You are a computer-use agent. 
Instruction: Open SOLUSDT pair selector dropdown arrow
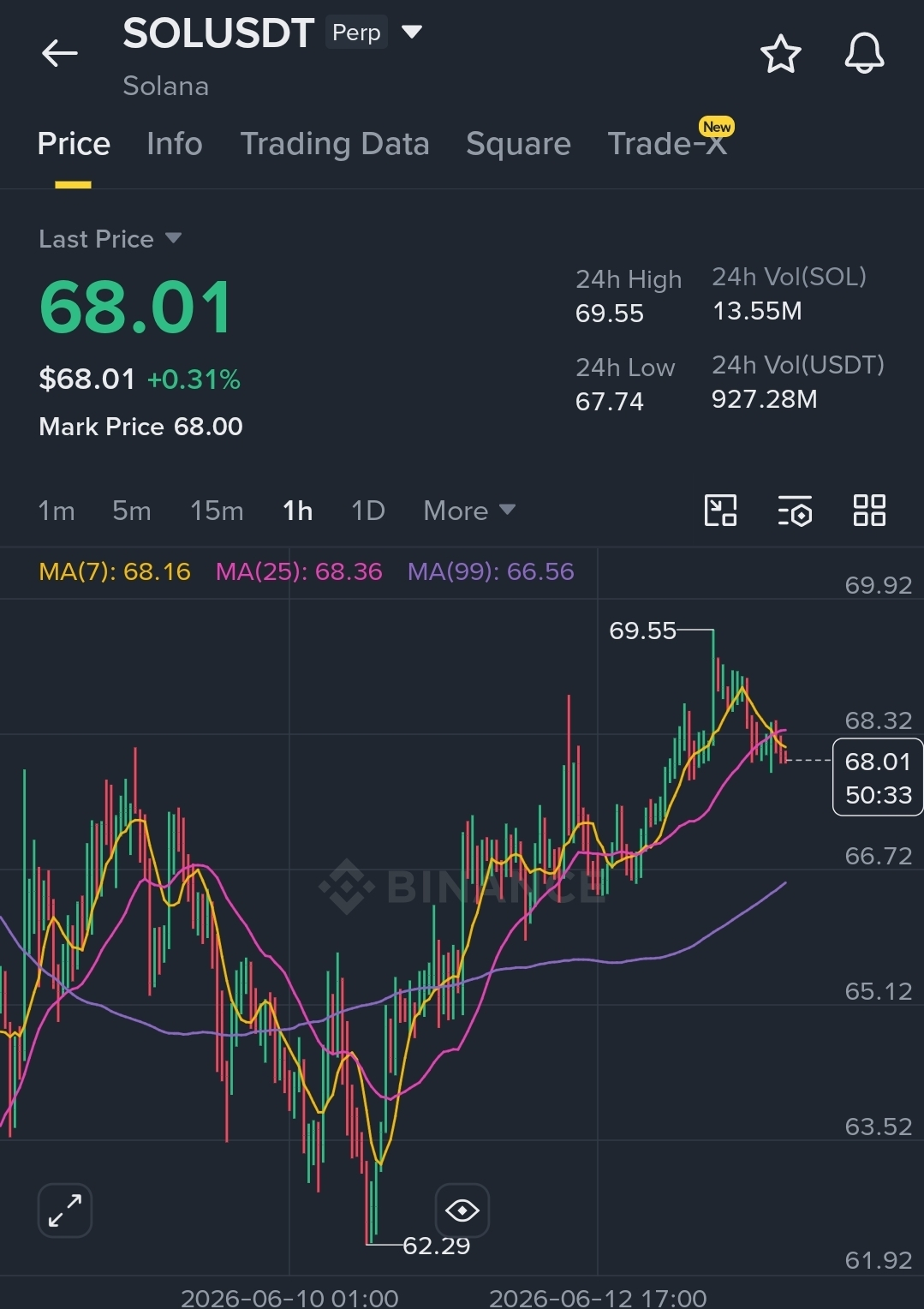(x=412, y=33)
